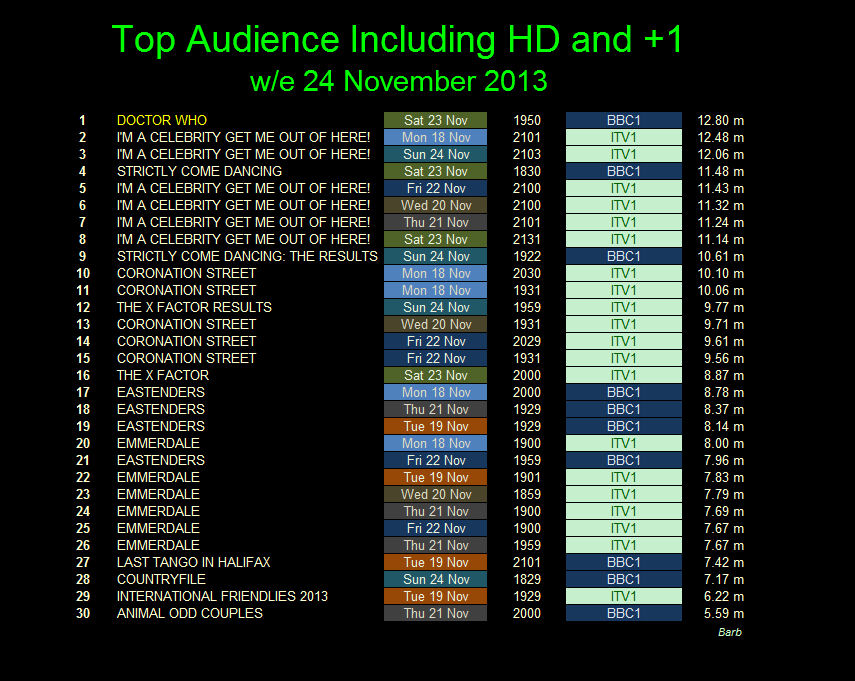Select the 8.00 m audience figure
The image size is (855, 681).
pyautogui.click(x=720, y=443)
